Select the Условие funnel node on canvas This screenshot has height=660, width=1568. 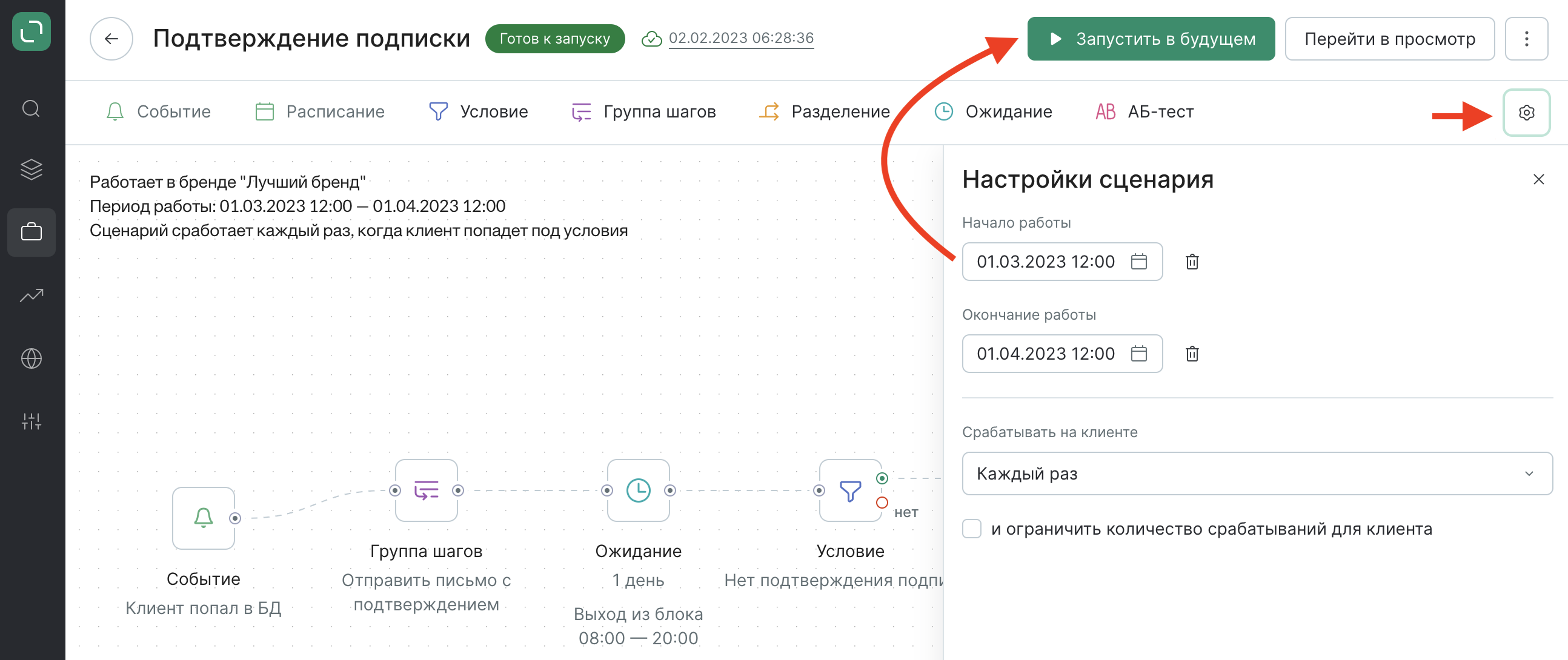[851, 490]
